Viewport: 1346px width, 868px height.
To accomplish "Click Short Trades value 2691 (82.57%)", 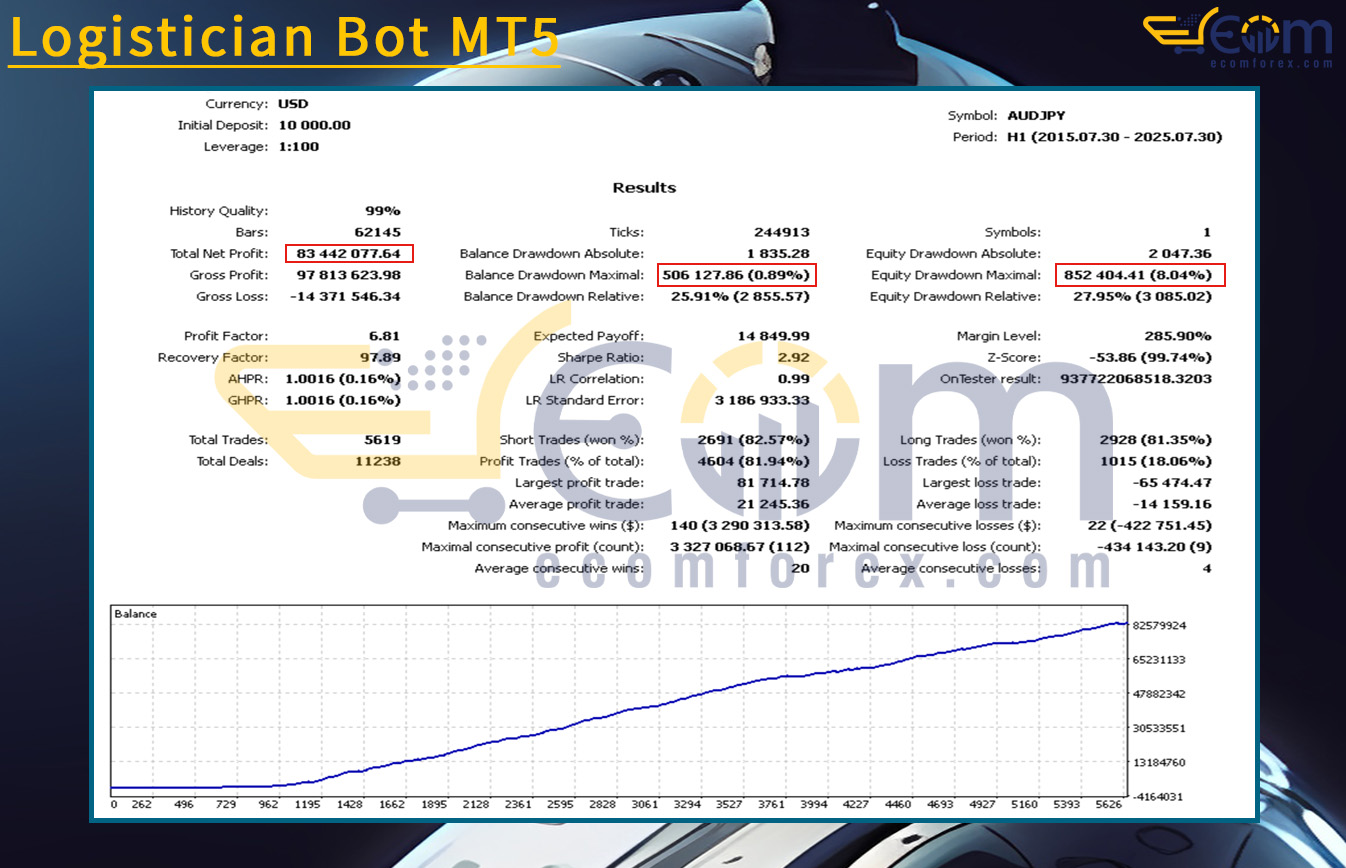I will (x=752, y=440).
